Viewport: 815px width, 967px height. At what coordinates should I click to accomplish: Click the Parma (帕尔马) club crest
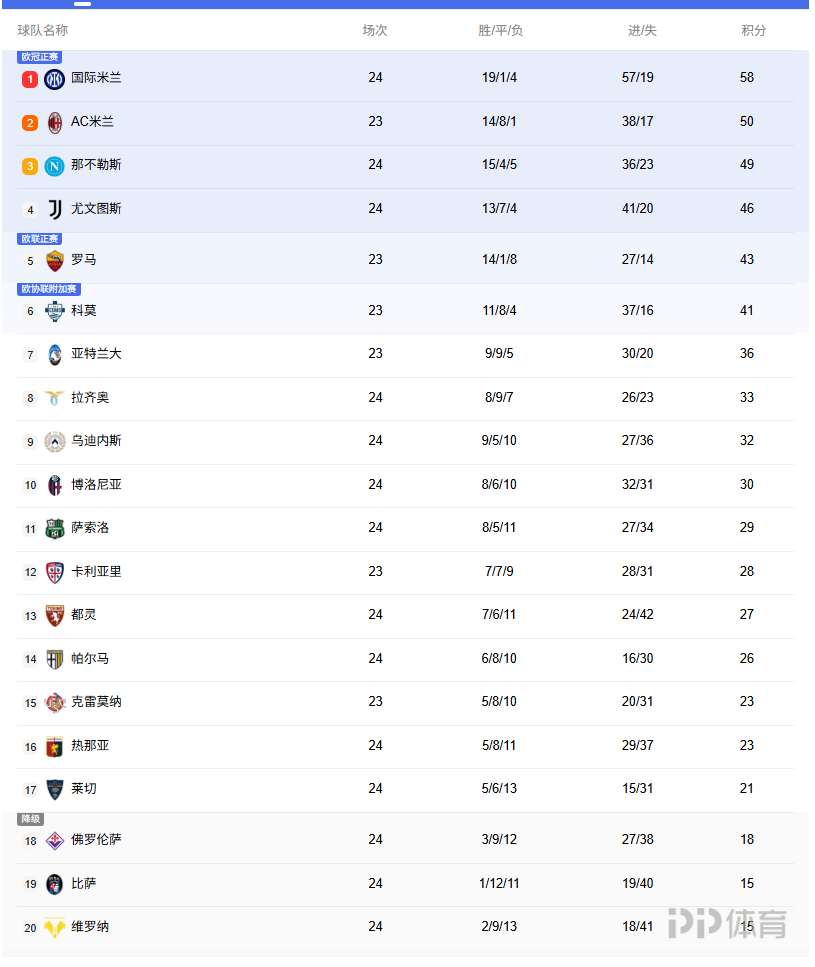(55, 659)
